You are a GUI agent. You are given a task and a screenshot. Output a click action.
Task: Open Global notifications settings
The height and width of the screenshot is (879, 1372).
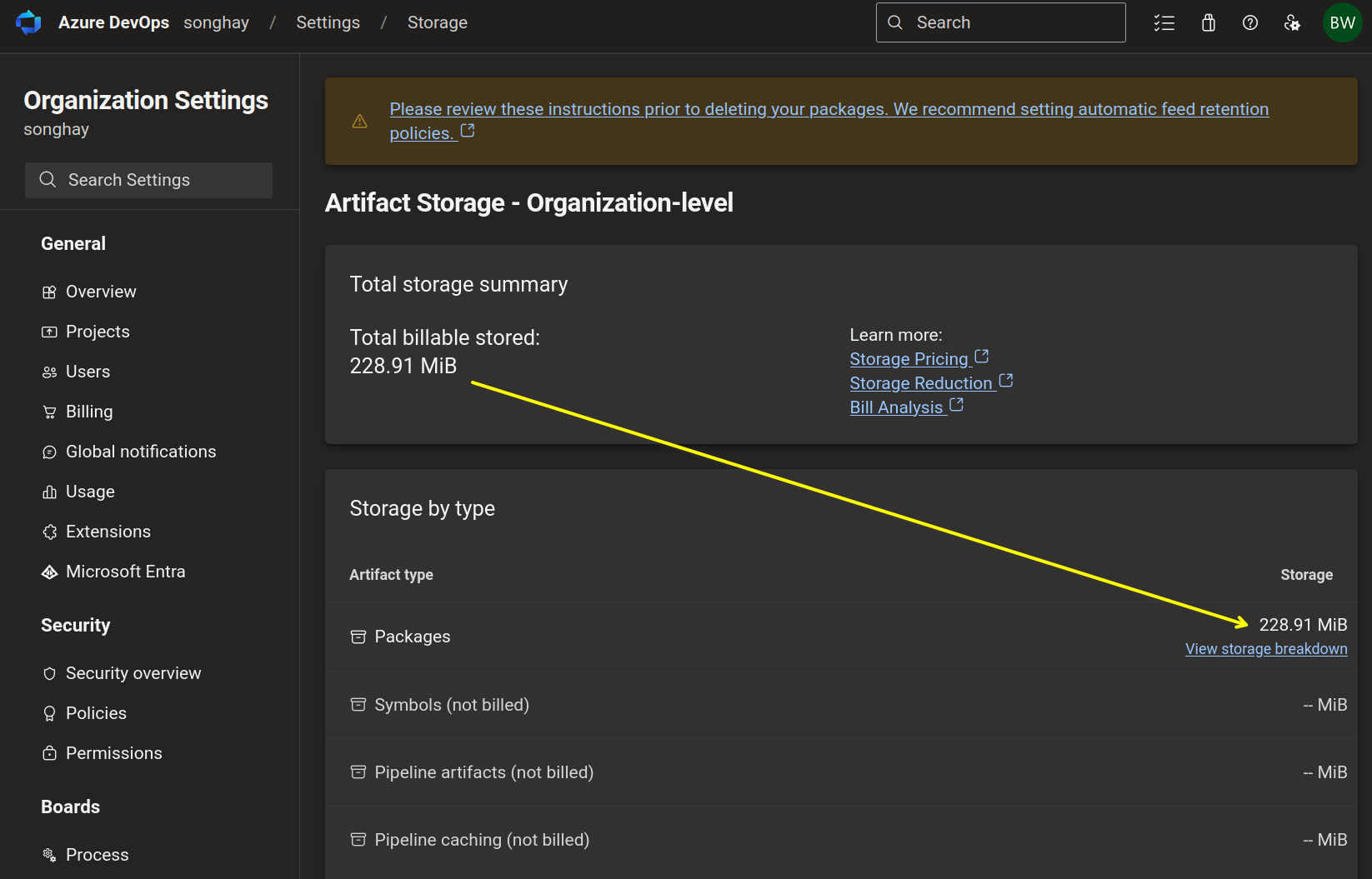point(141,452)
